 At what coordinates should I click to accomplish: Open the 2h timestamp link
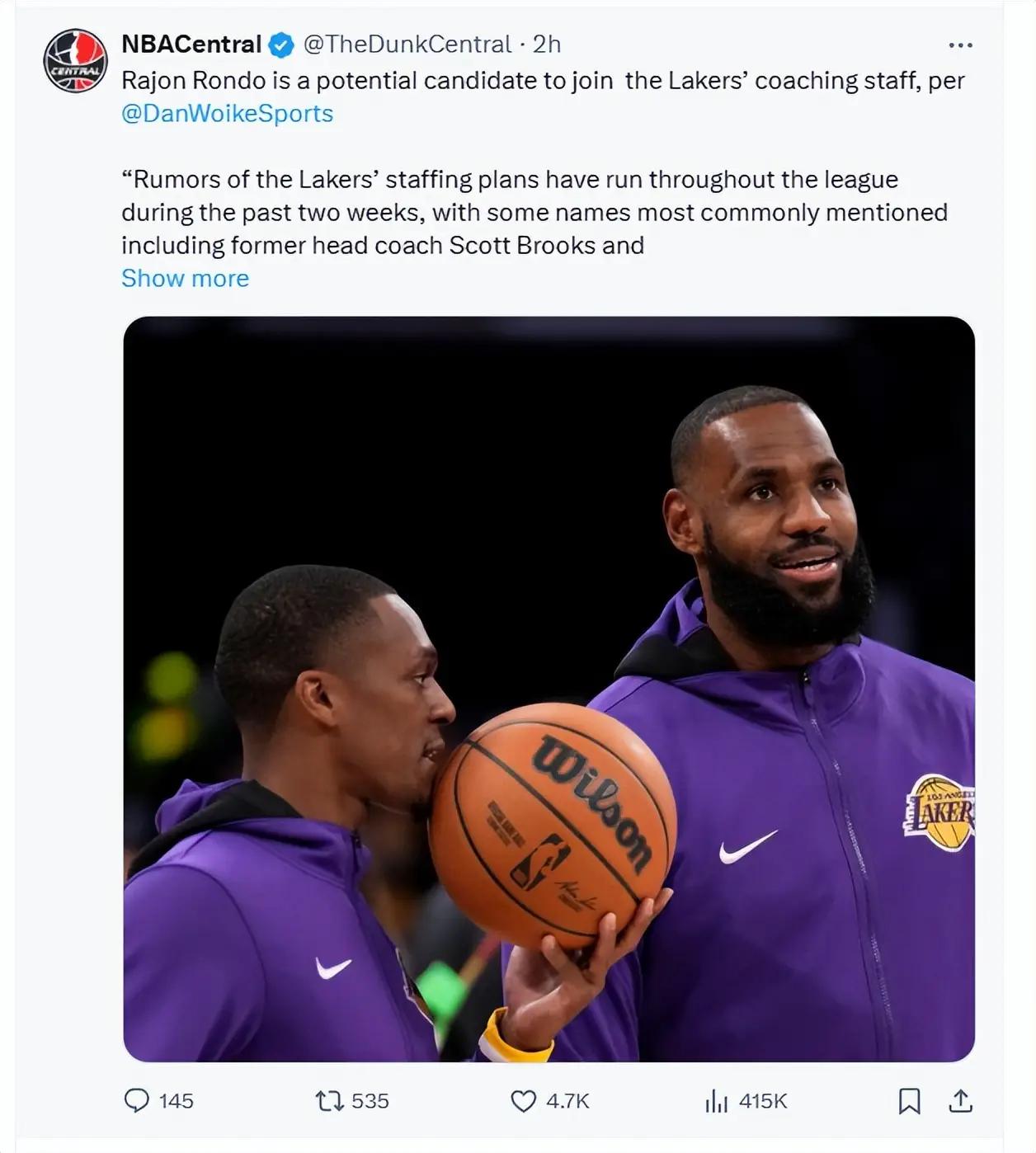point(547,44)
